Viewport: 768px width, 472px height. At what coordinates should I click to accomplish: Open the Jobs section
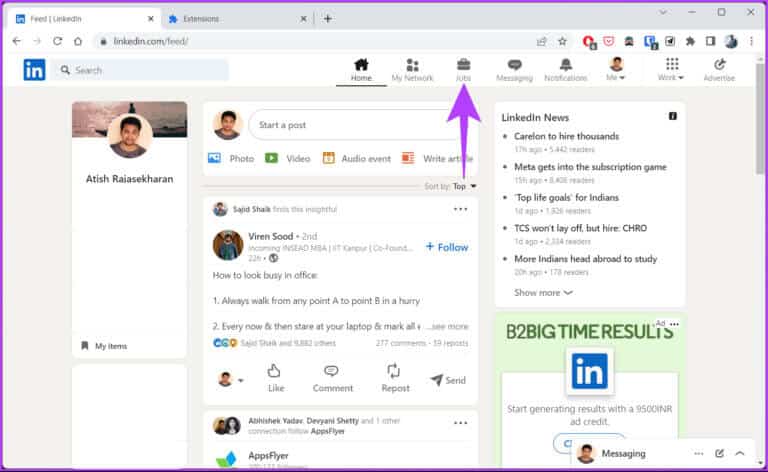click(463, 70)
